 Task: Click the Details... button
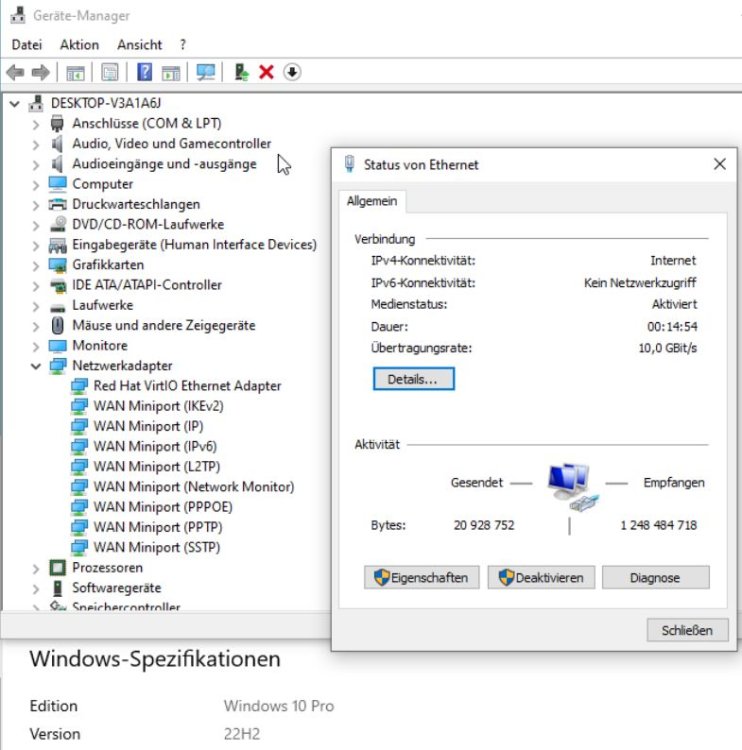(x=414, y=379)
